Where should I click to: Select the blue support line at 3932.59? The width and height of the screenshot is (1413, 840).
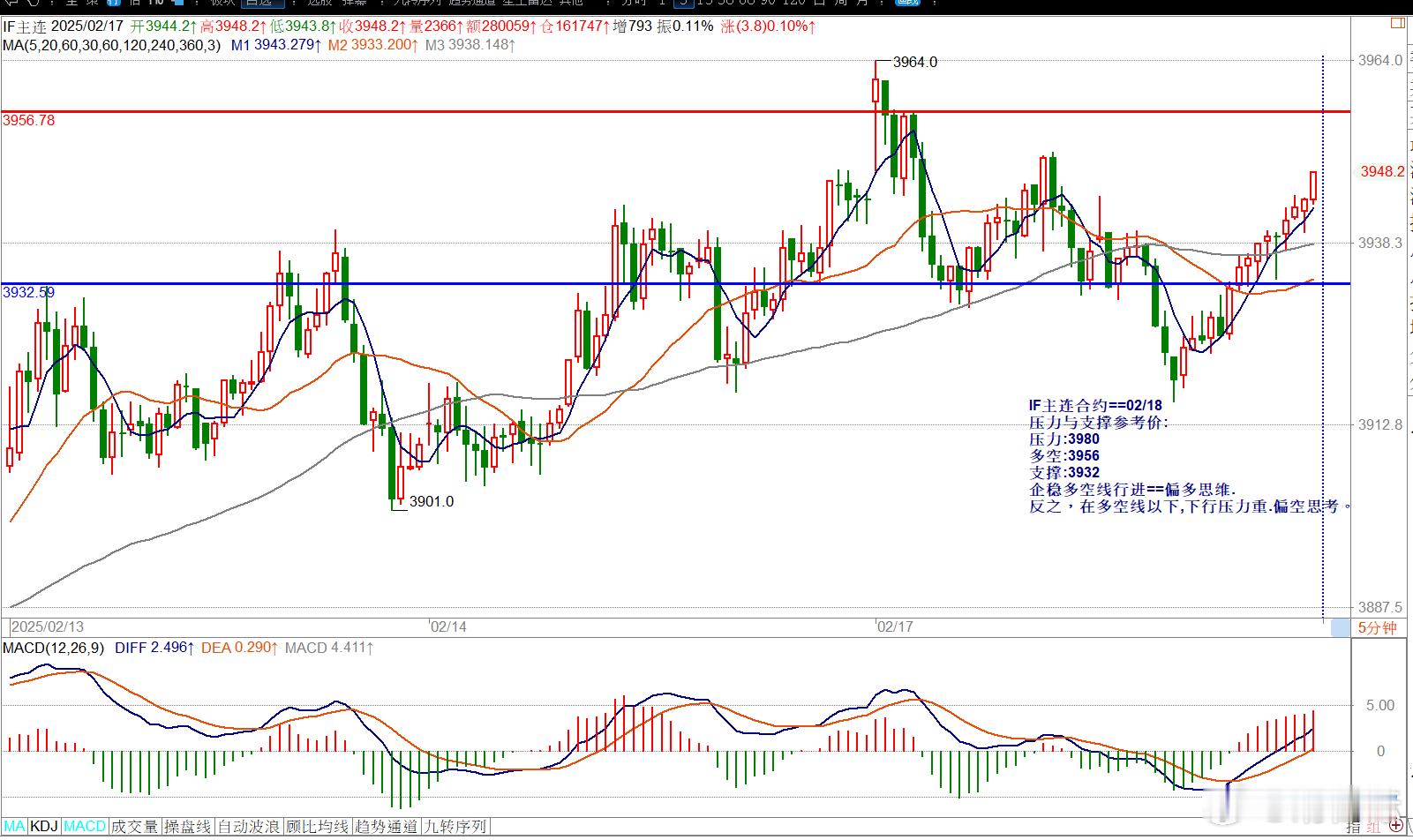click(x=675, y=284)
